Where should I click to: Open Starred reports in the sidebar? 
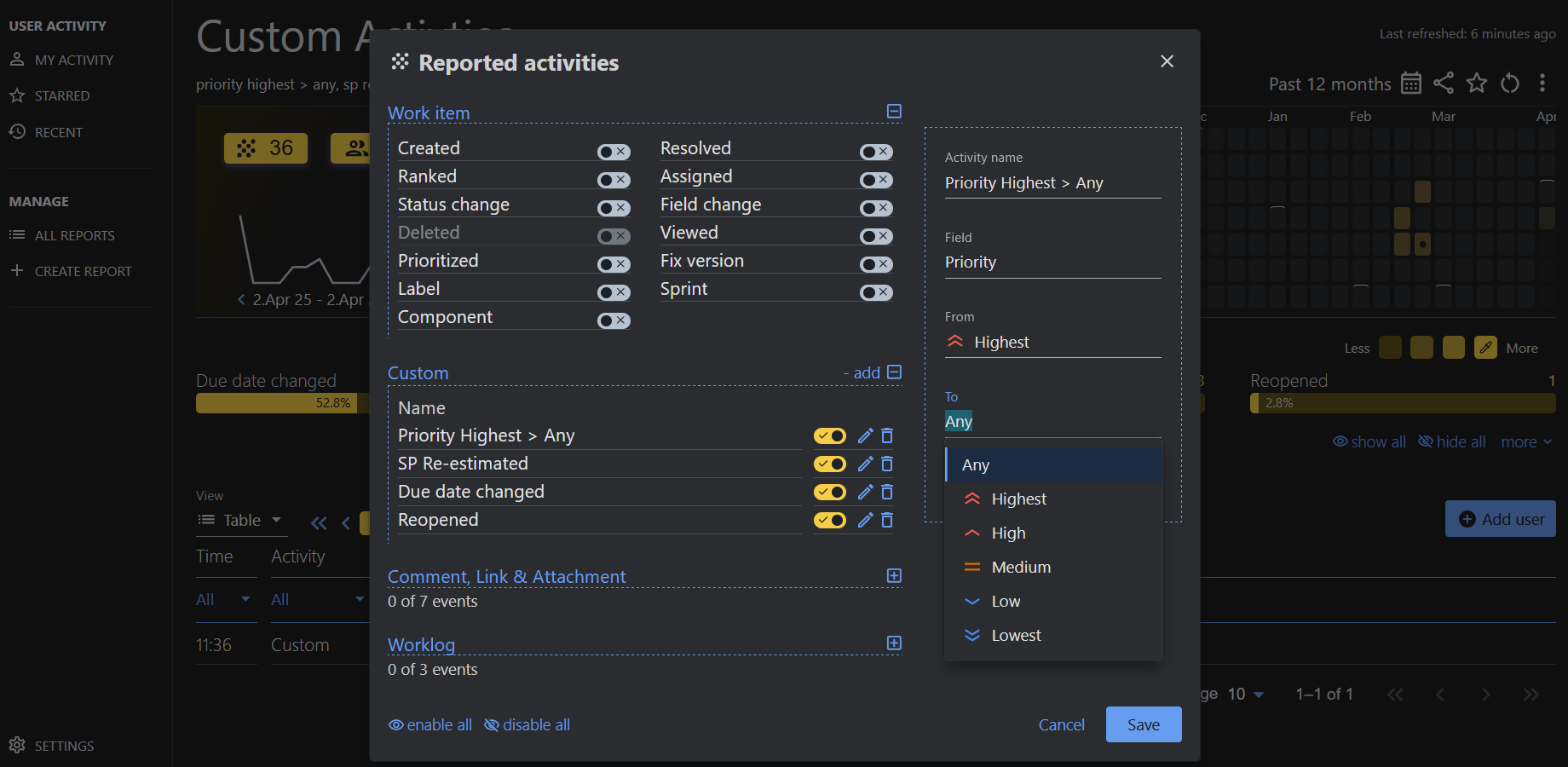tap(62, 95)
